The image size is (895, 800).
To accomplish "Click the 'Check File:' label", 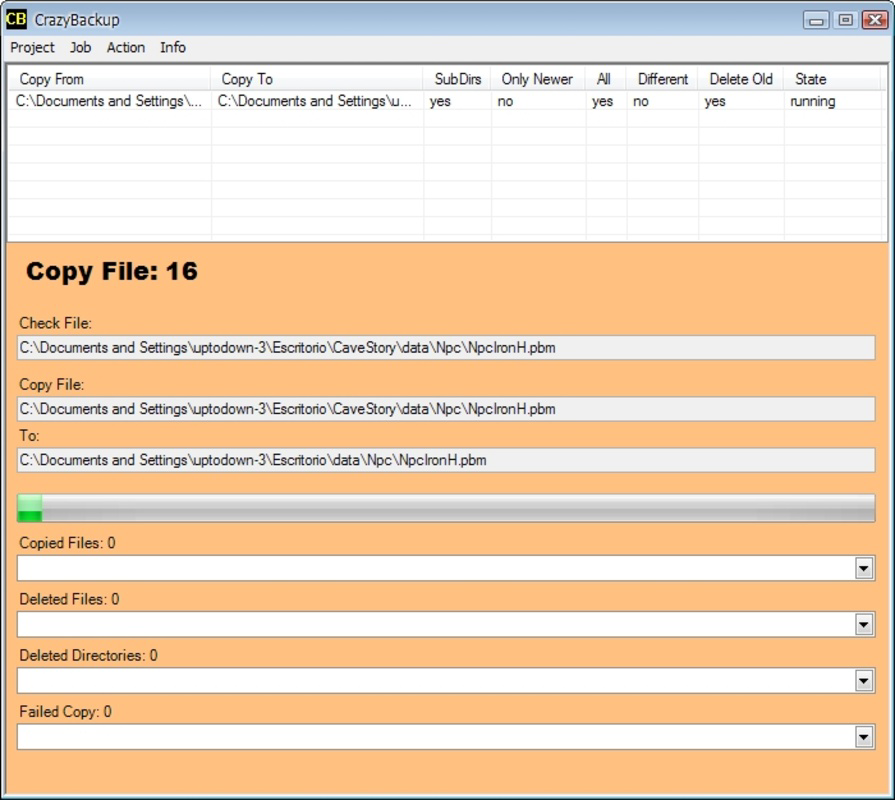I will [x=55, y=323].
